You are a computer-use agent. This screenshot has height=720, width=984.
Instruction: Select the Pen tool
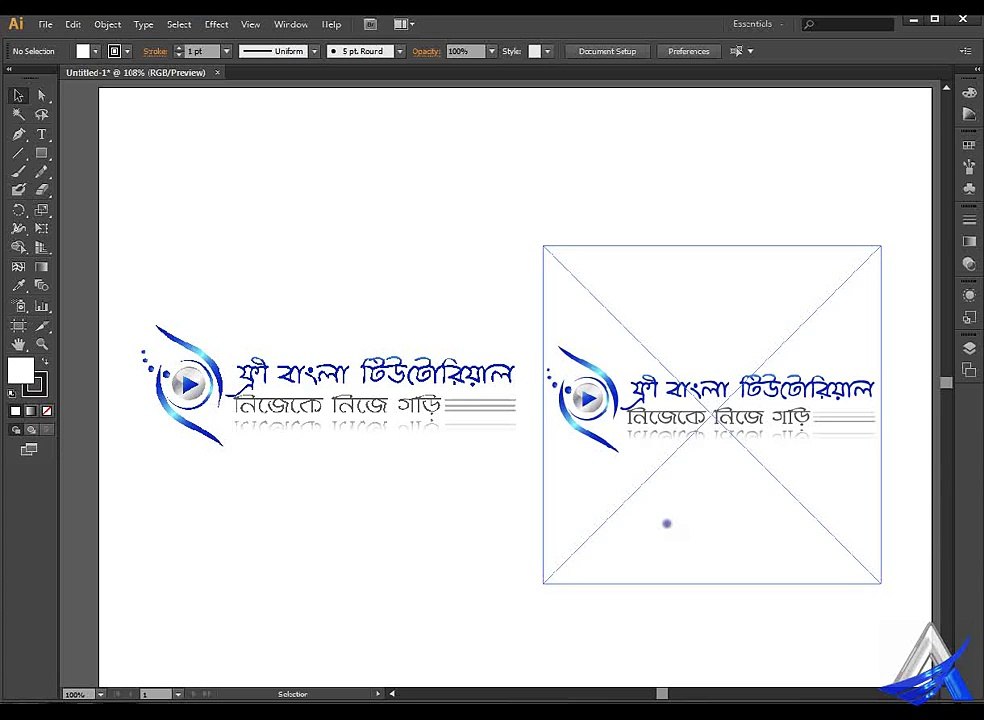18,134
